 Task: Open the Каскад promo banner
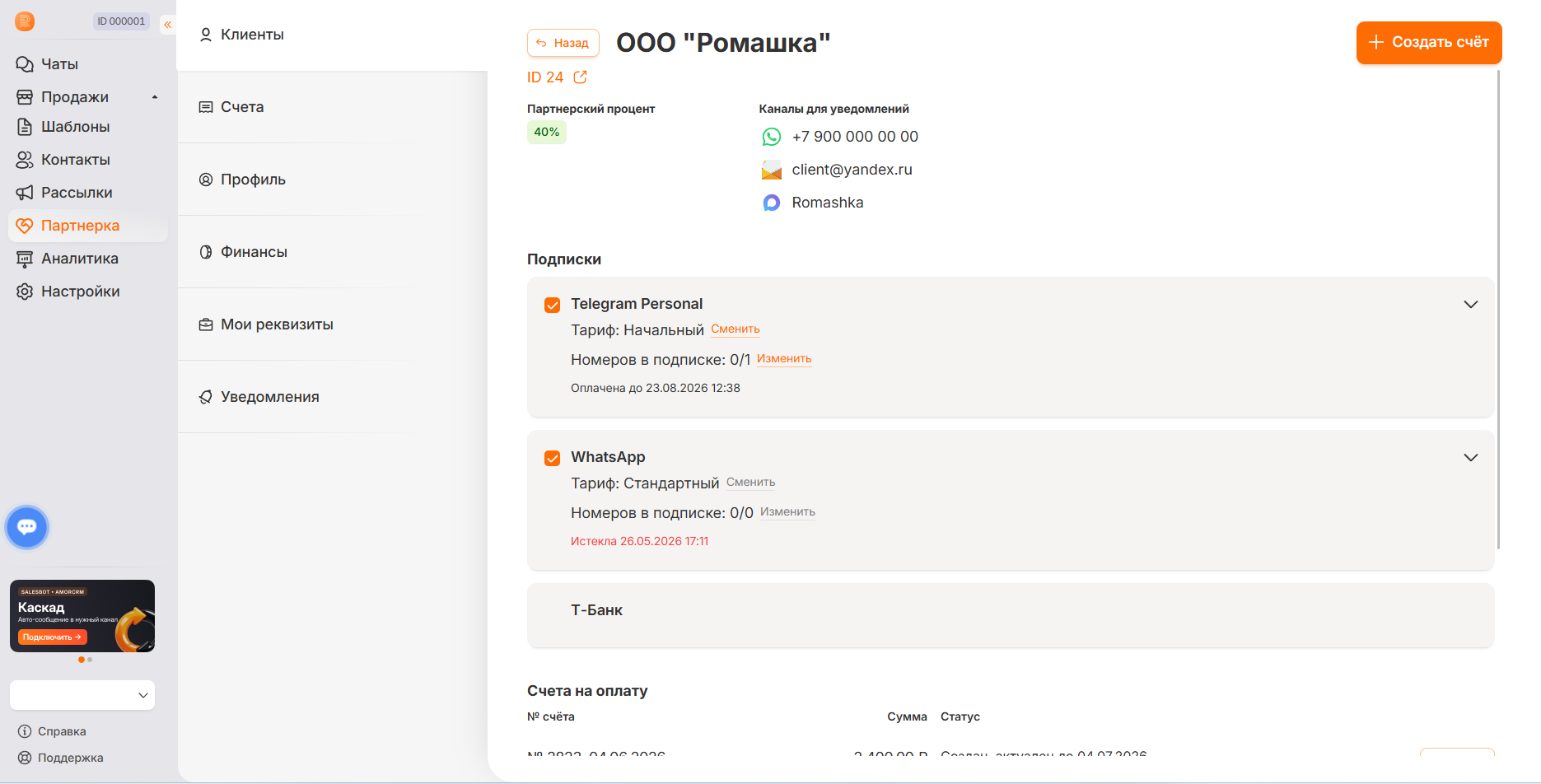(x=82, y=616)
